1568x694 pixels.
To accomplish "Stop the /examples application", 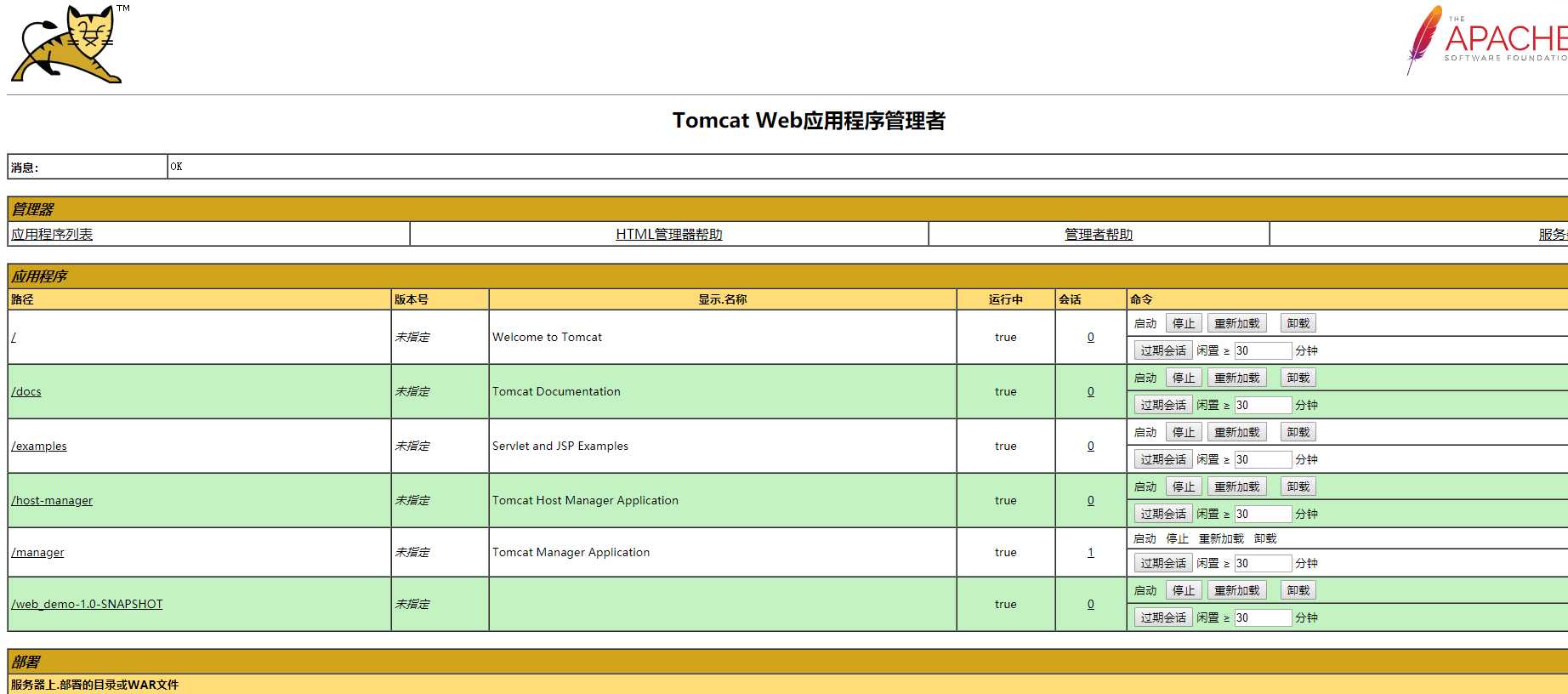I will (1184, 432).
